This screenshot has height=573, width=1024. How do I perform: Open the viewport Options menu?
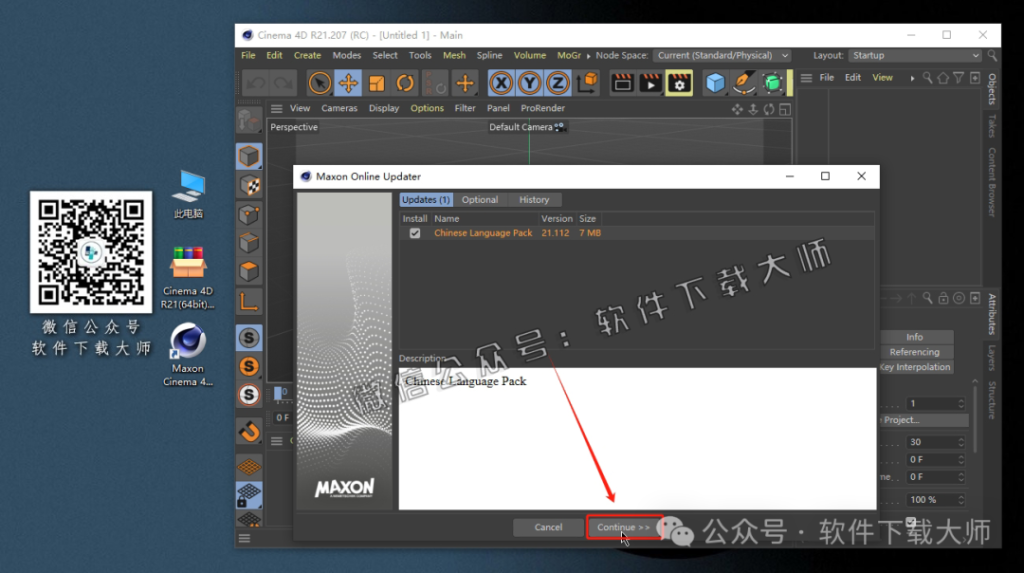(426, 108)
